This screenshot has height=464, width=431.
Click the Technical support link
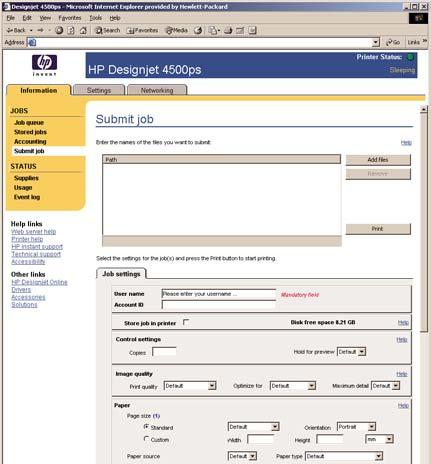(36, 254)
